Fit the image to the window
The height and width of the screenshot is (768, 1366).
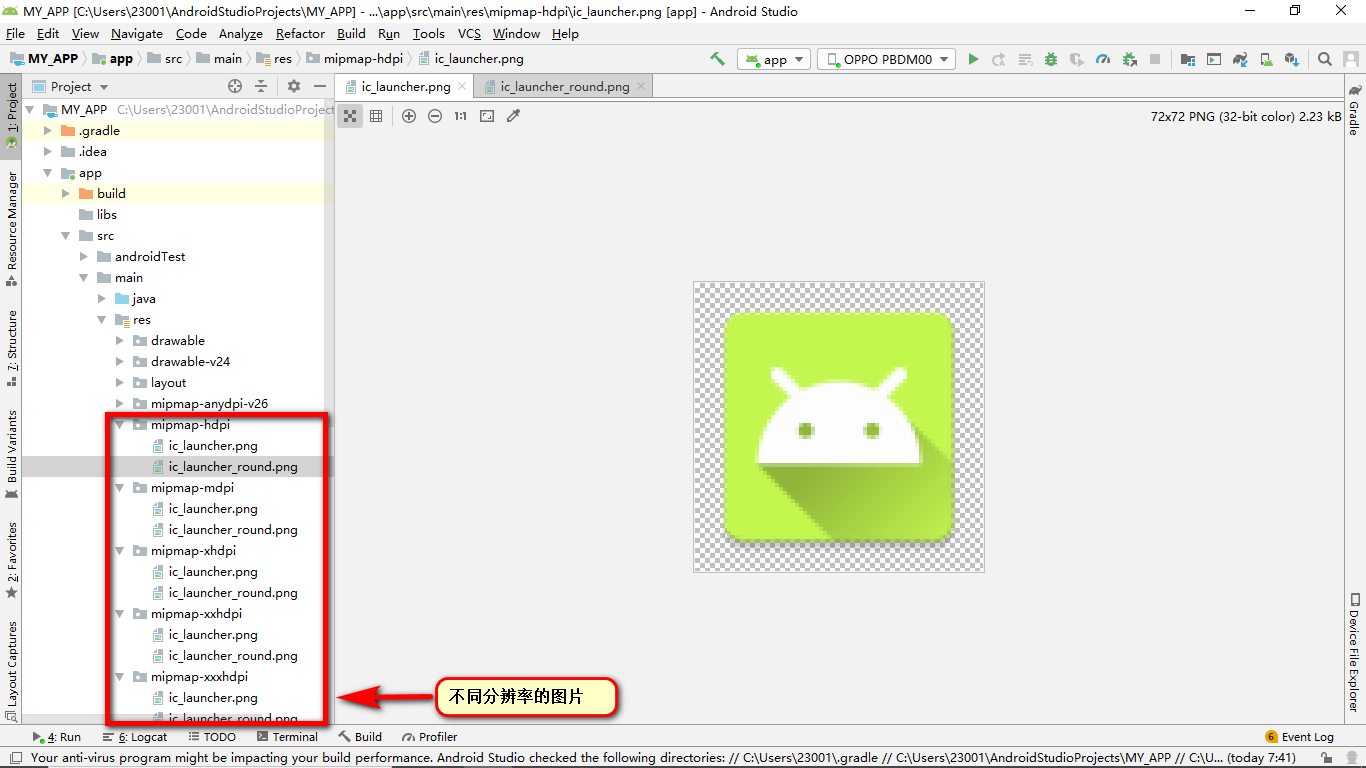(486, 115)
